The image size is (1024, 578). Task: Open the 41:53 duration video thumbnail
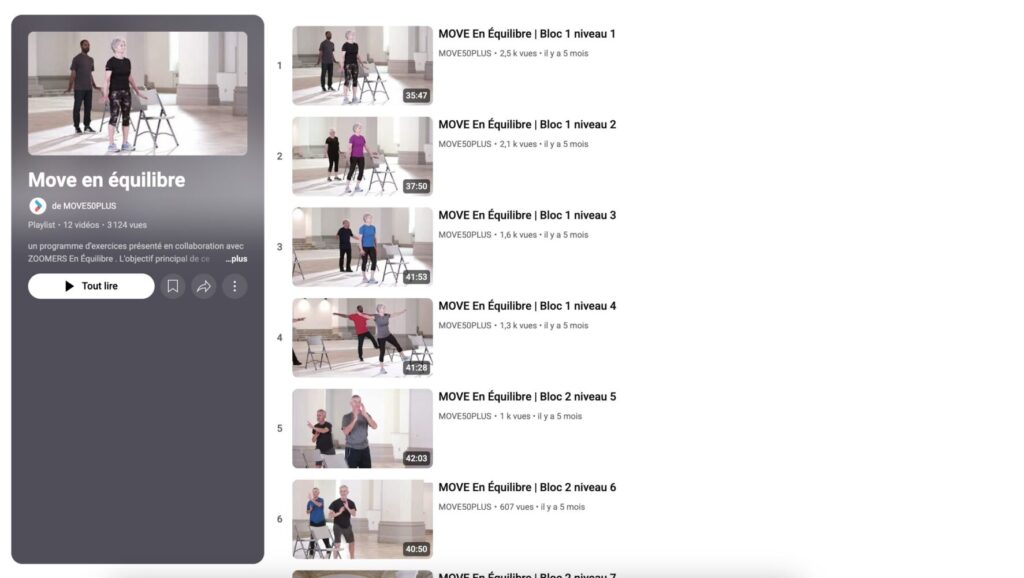coord(362,247)
